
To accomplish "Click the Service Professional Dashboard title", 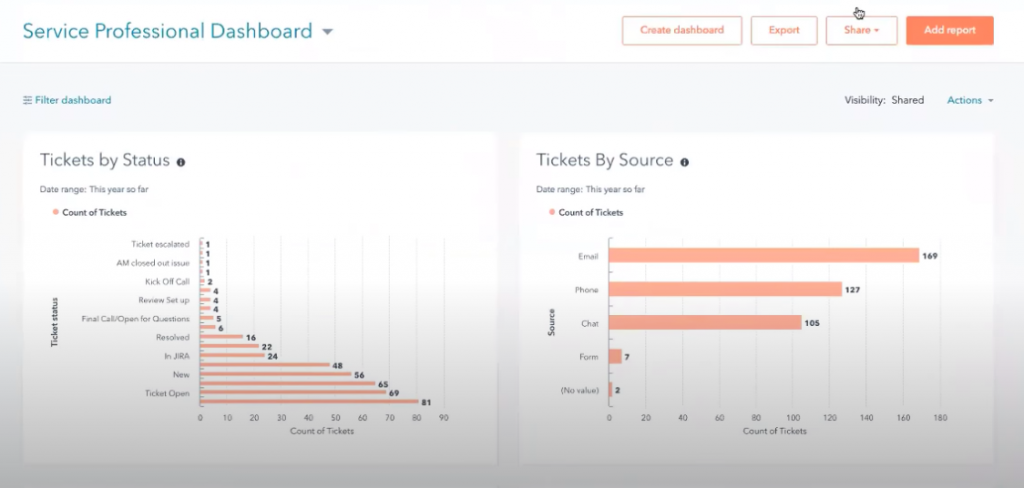I will pos(167,31).
